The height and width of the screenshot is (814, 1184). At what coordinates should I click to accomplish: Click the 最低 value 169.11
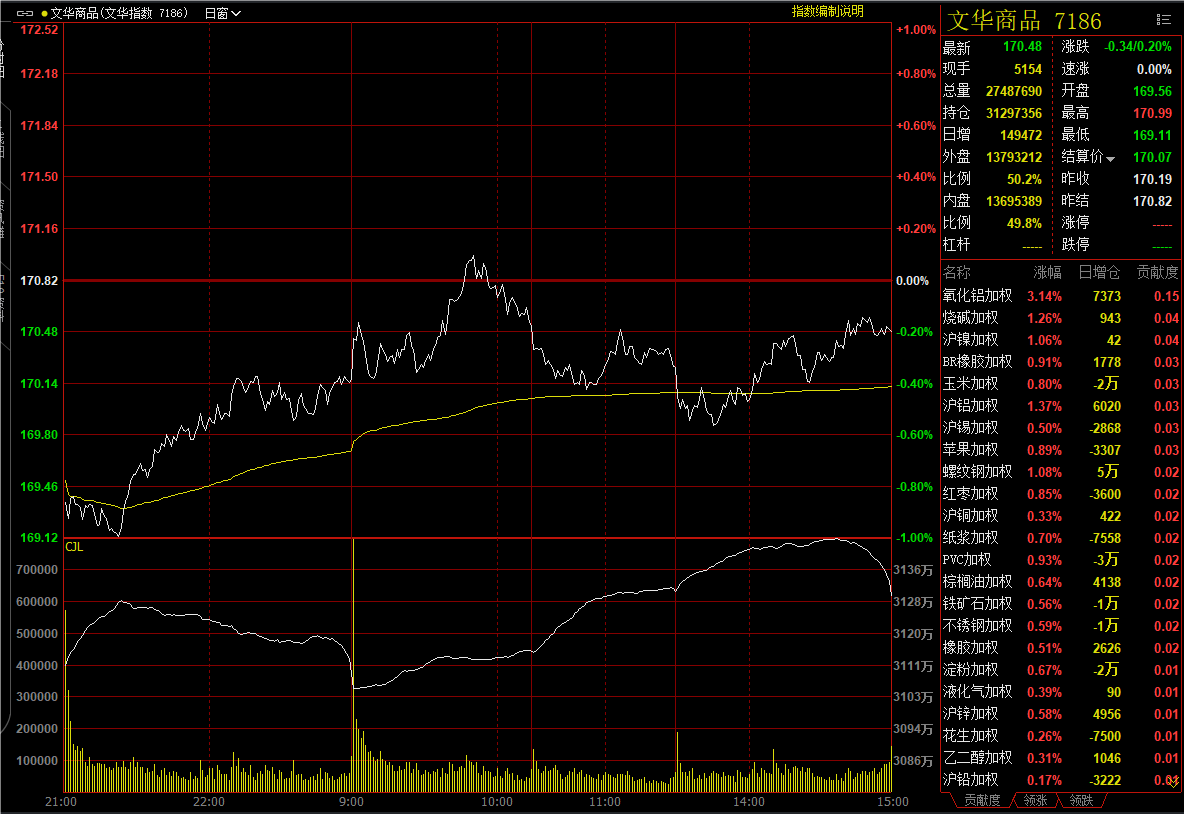coord(1152,135)
